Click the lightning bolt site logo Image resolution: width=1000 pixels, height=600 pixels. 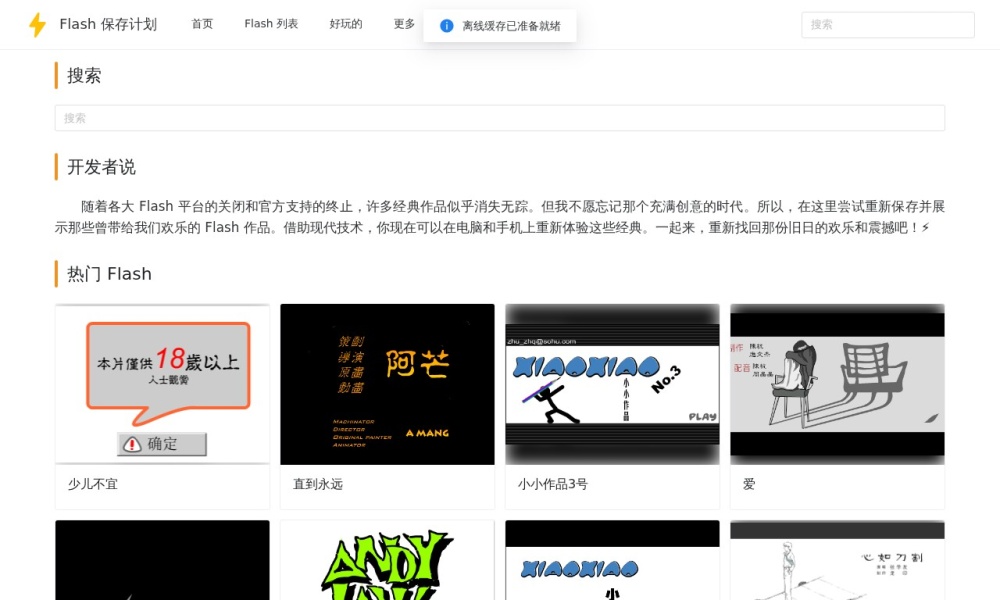pos(37,24)
